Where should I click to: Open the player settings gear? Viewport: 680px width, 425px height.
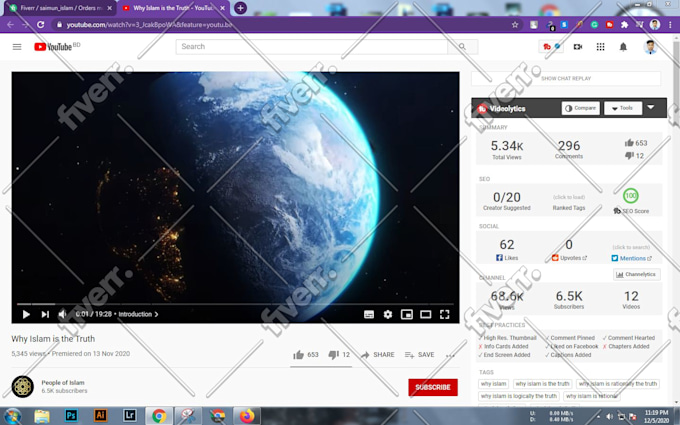(x=388, y=314)
